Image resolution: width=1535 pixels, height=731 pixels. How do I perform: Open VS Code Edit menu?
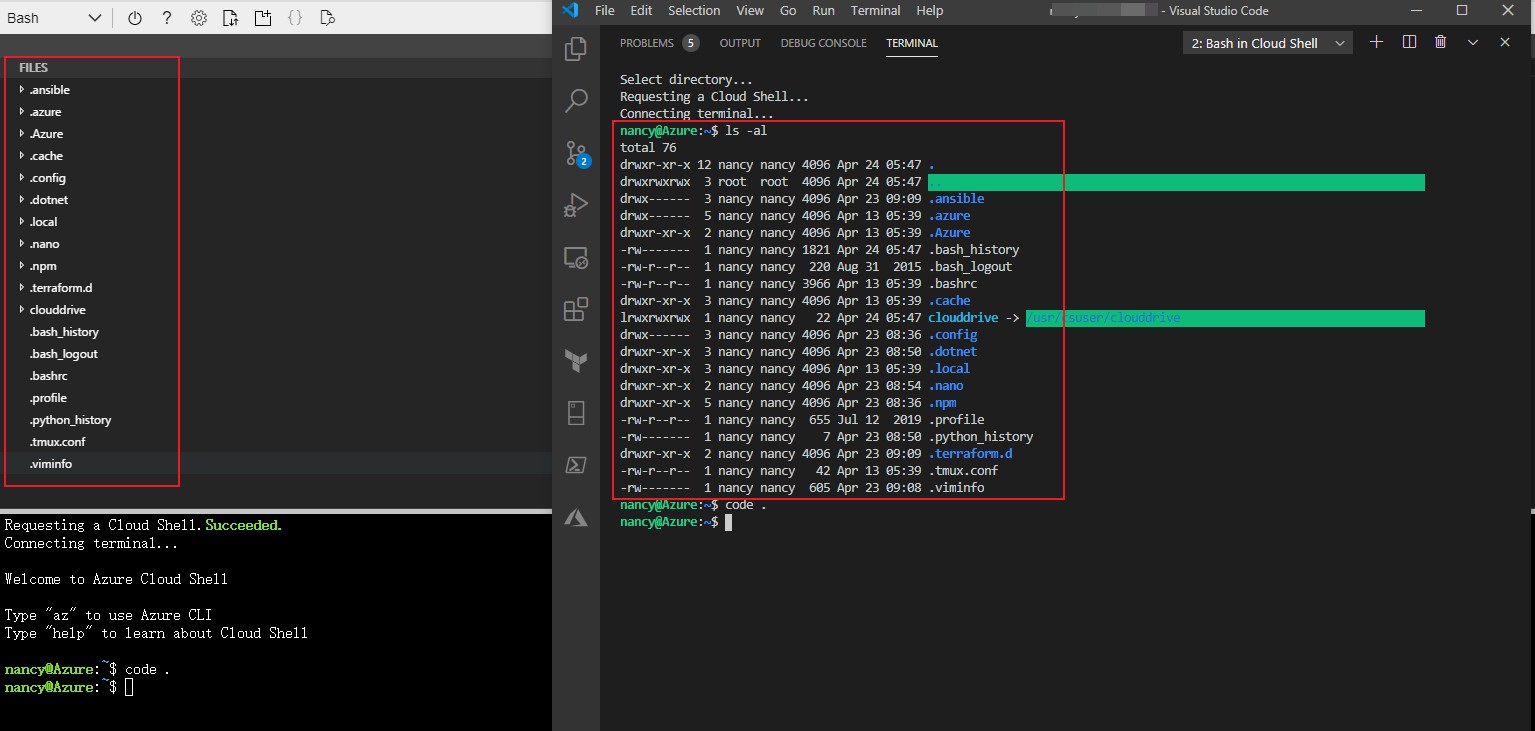click(641, 11)
